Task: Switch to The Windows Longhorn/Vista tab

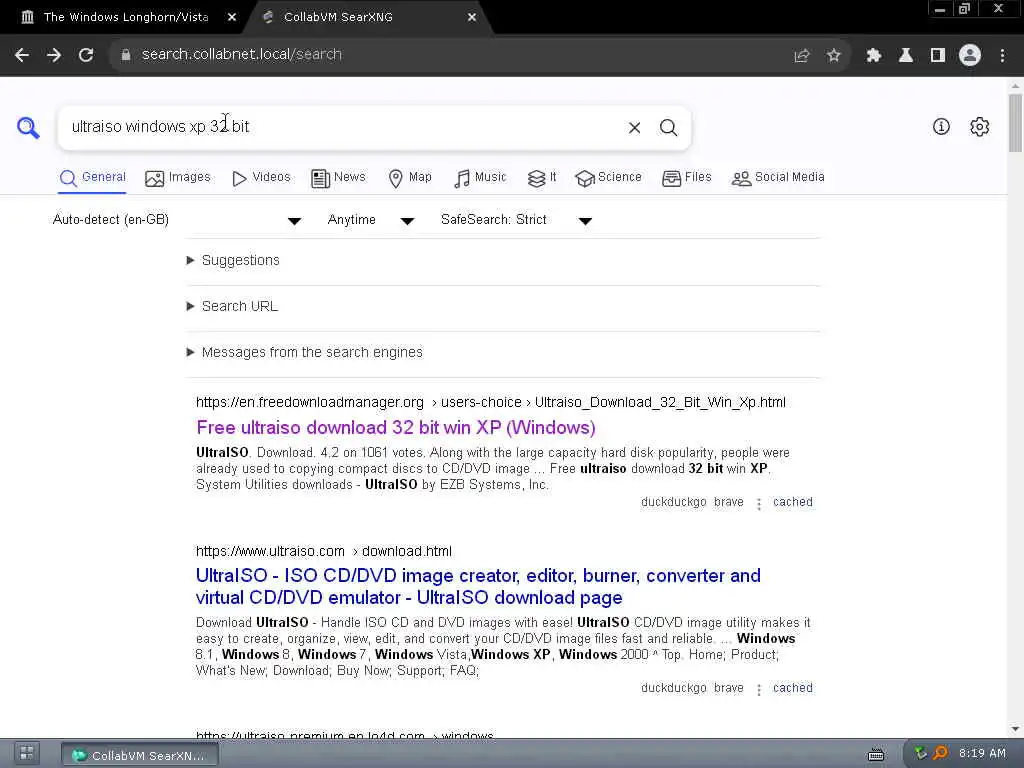Action: pos(126,18)
